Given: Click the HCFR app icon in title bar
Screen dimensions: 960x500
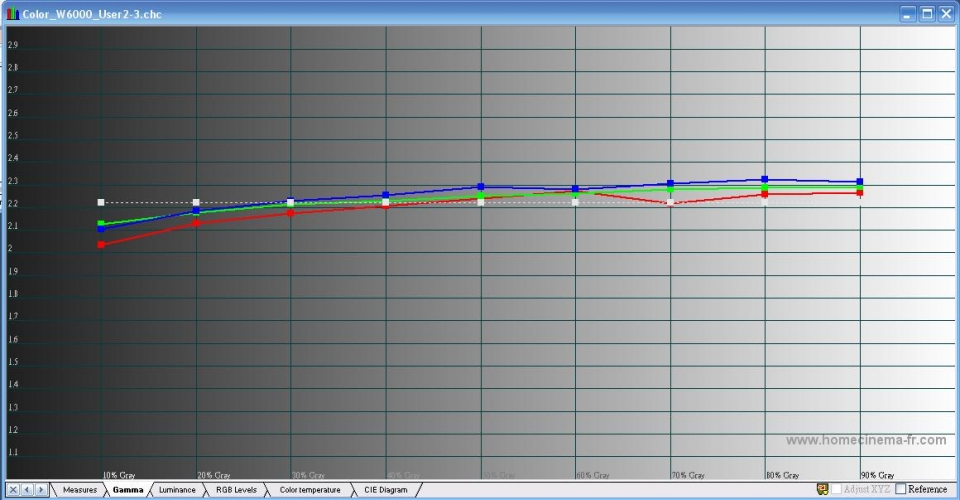Looking at the screenshot, I should coord(13,13).
